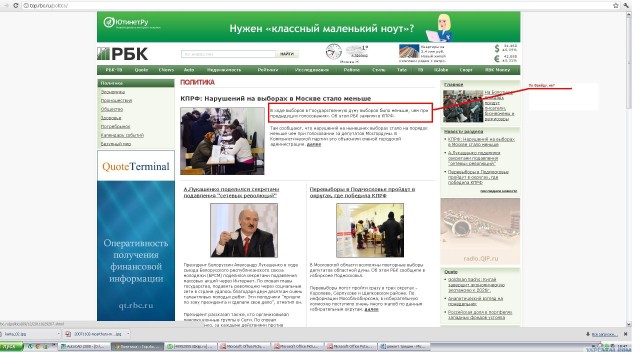Click the dollar exchange rate symbol
The width and height of the screenshot is (640, 360).
[497, 48]
